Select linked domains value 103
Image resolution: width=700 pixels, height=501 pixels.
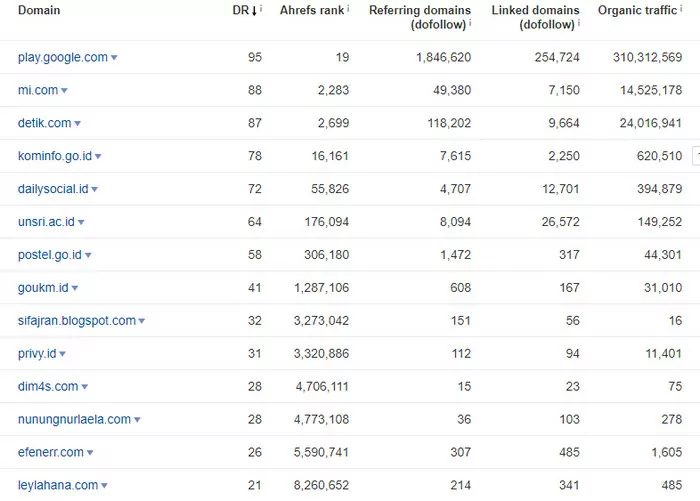coord(570,419)
